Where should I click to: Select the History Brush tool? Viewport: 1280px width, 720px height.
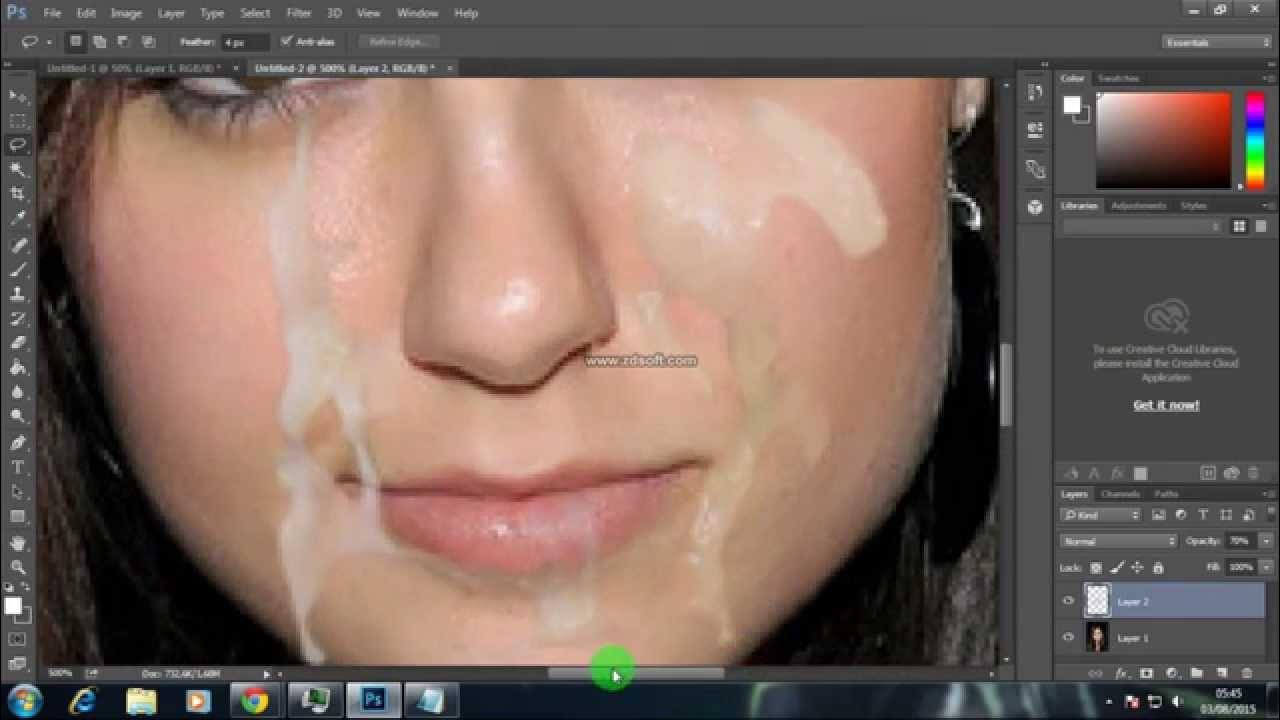click(x=18, y=319)
